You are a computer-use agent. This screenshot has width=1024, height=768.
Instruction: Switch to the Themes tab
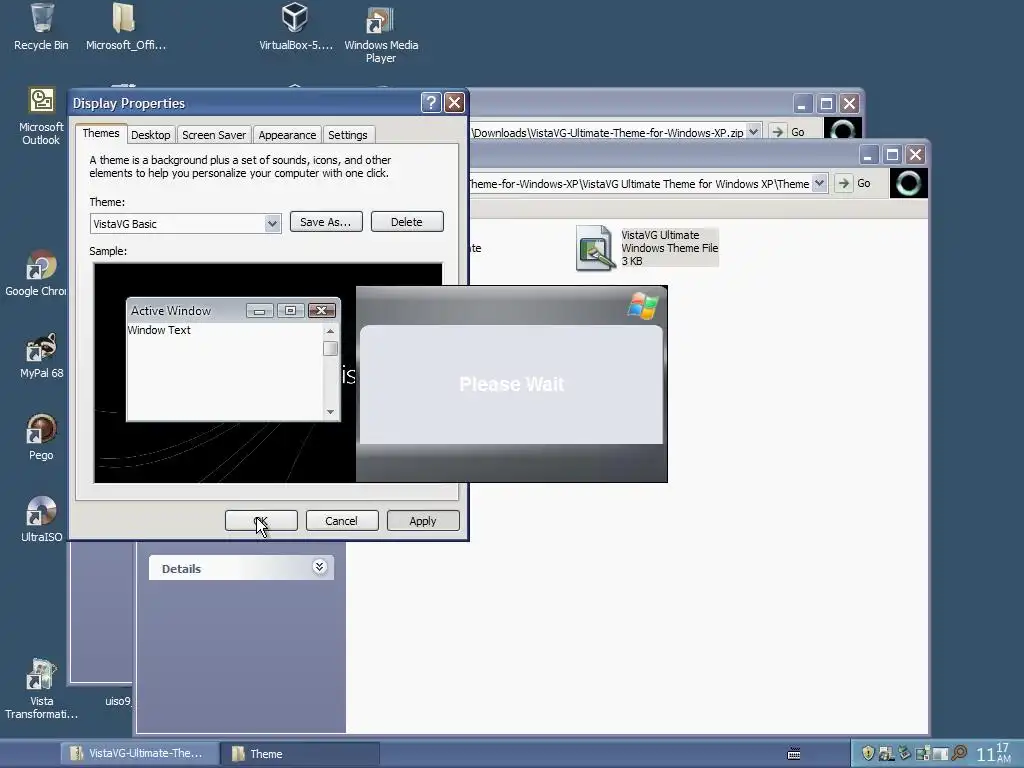pos(101,133)
